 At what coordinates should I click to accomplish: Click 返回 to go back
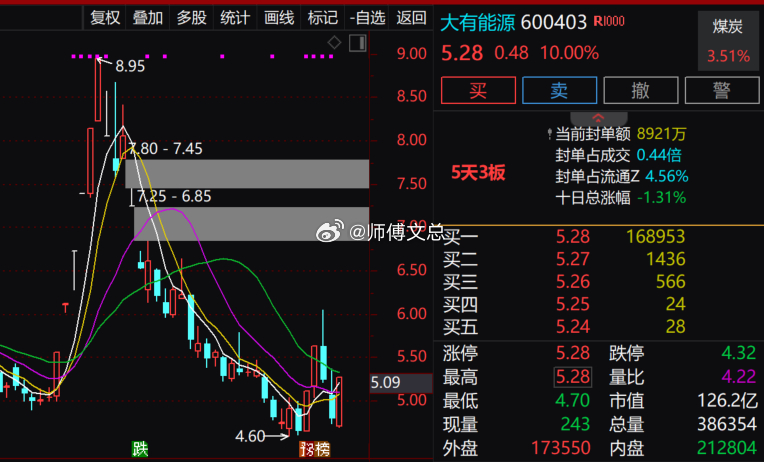[x=411, y=18]
